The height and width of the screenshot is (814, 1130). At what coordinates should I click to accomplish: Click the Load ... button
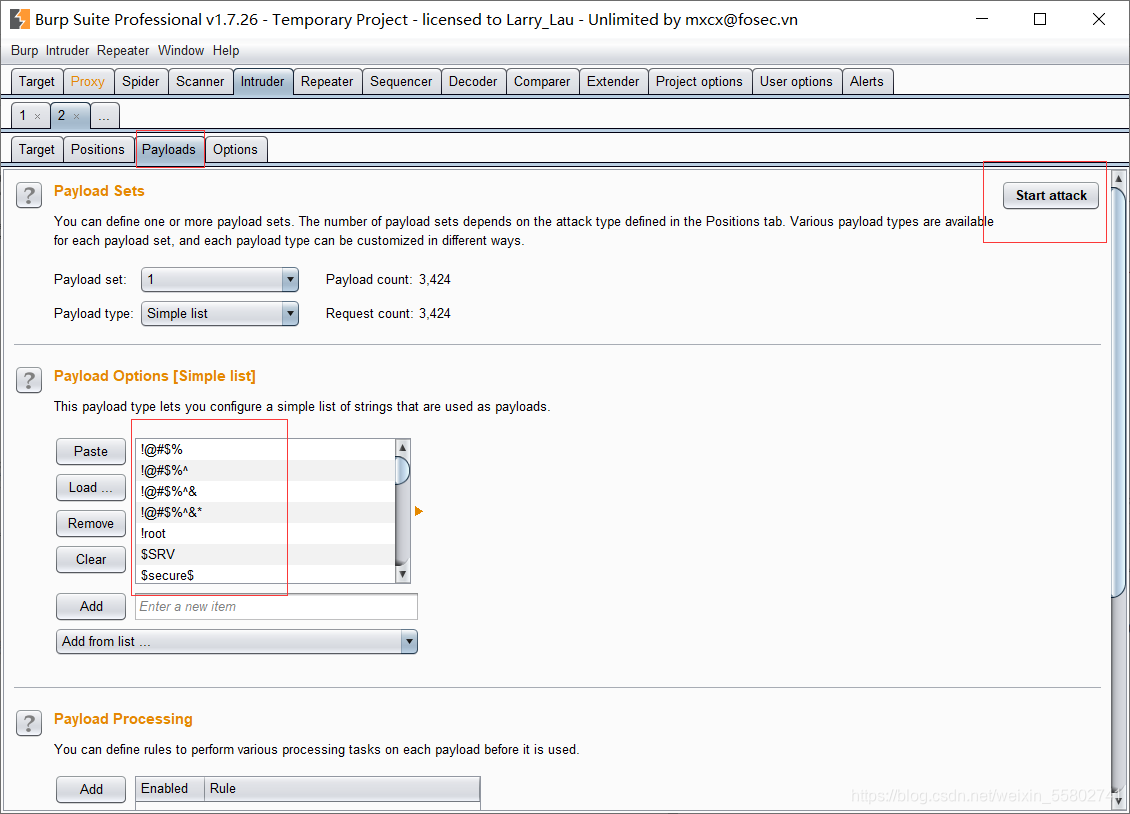pos(91,488)
